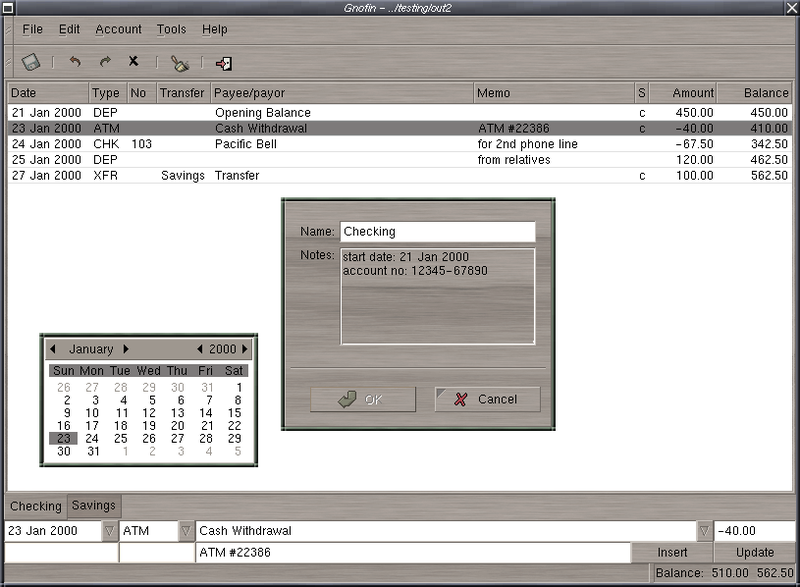
Task: Click the Update button
Action: [755, 552]
